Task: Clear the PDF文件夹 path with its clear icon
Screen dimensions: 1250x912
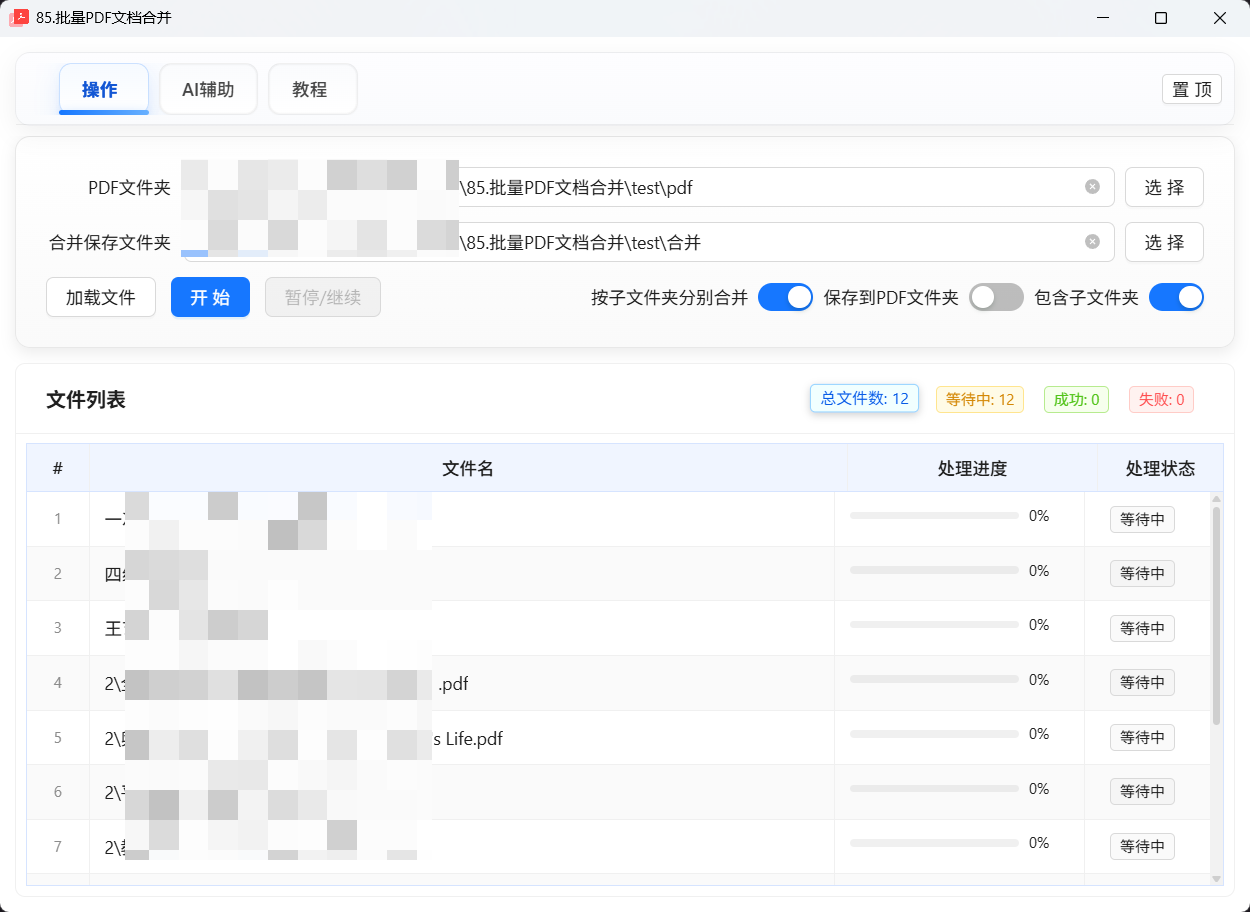Action: tap(1091, 186)
